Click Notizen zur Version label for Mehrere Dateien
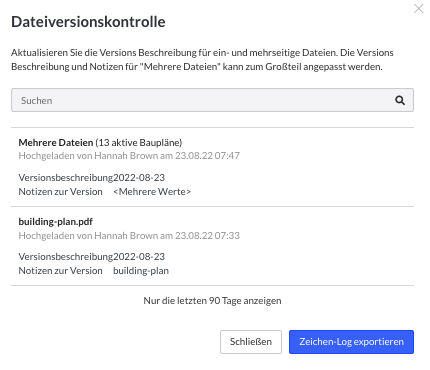This screenshot has height=370, width=430. [x=61, y=192]
